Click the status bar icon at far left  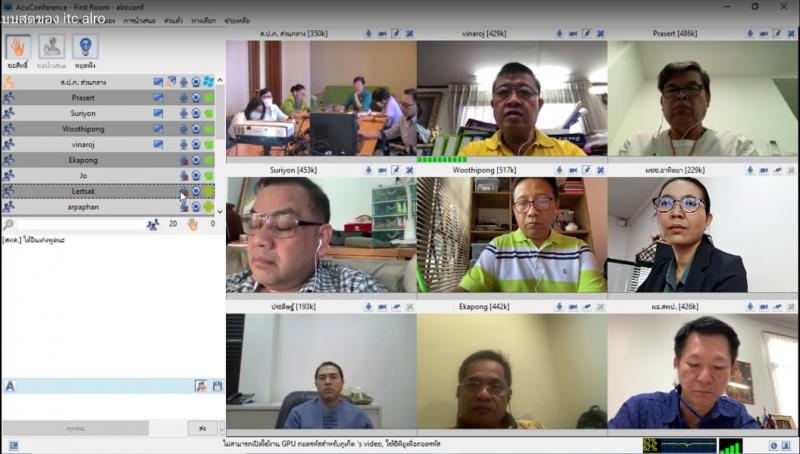click(14, 445)
